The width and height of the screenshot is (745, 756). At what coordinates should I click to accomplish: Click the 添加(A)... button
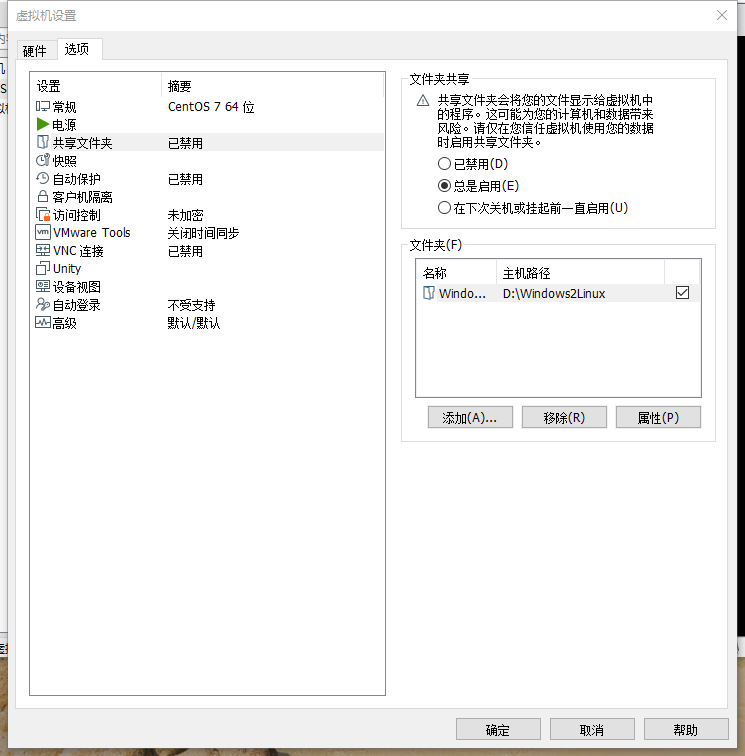pos(470,418)
